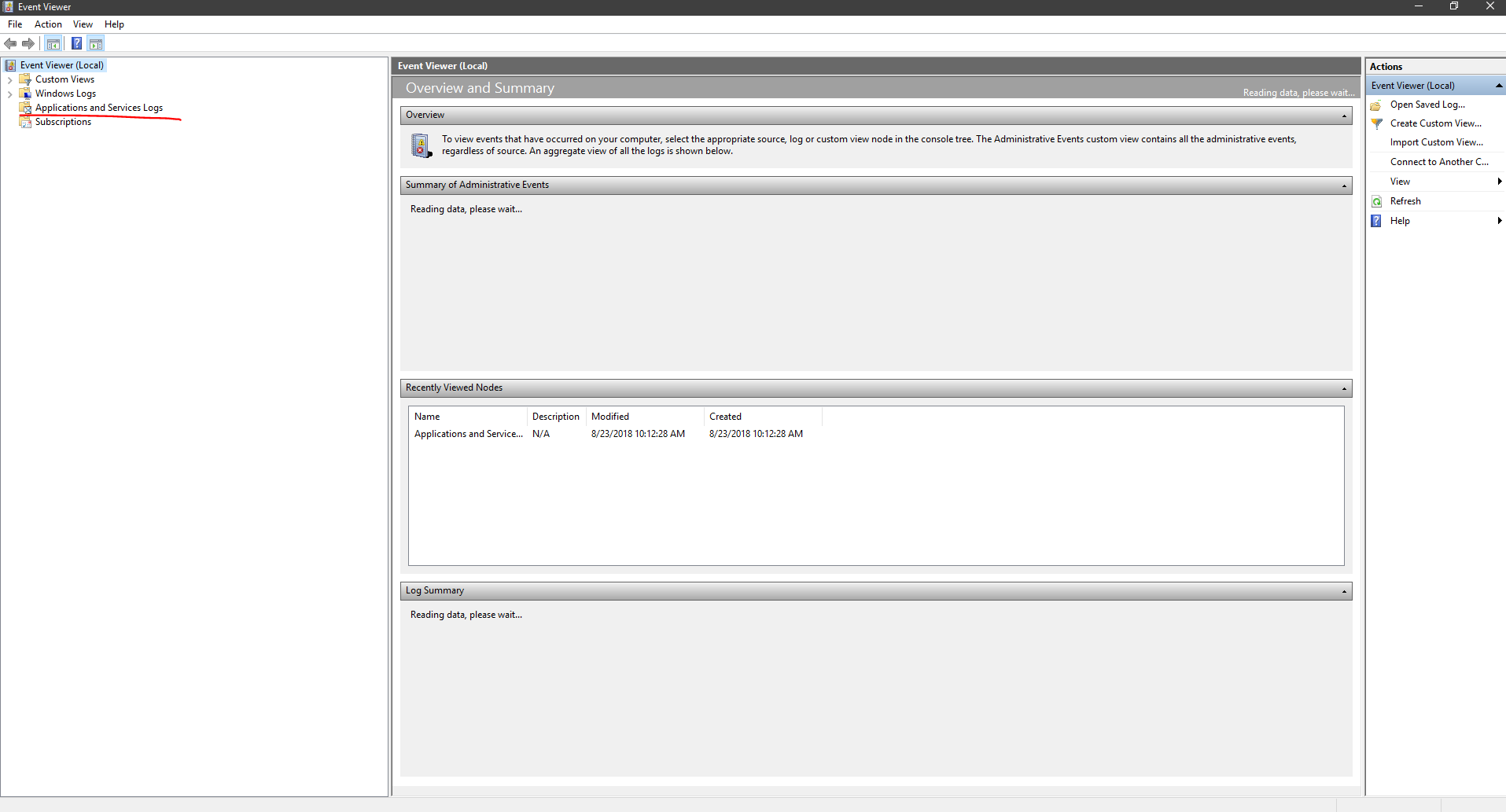Toggle the Show/Hide Console Tree icon
Image resolution: width=1506 pixels, height=812 pixels.
pyautogui.click(x=53, y=44)
